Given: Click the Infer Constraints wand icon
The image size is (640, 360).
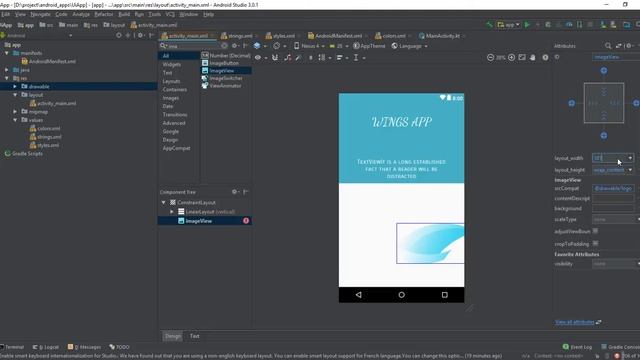Looking at the screenshot, I should coord(298,58).
